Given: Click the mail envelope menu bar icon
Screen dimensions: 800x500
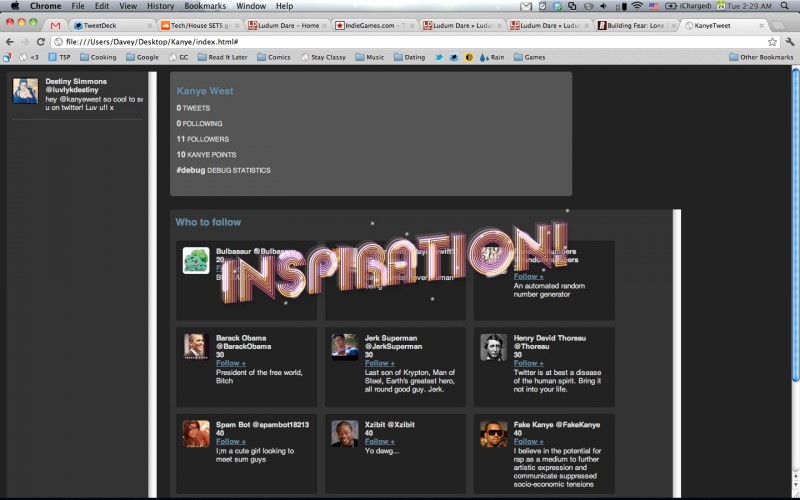Looking at the screenshot, I should pos(526,6).
